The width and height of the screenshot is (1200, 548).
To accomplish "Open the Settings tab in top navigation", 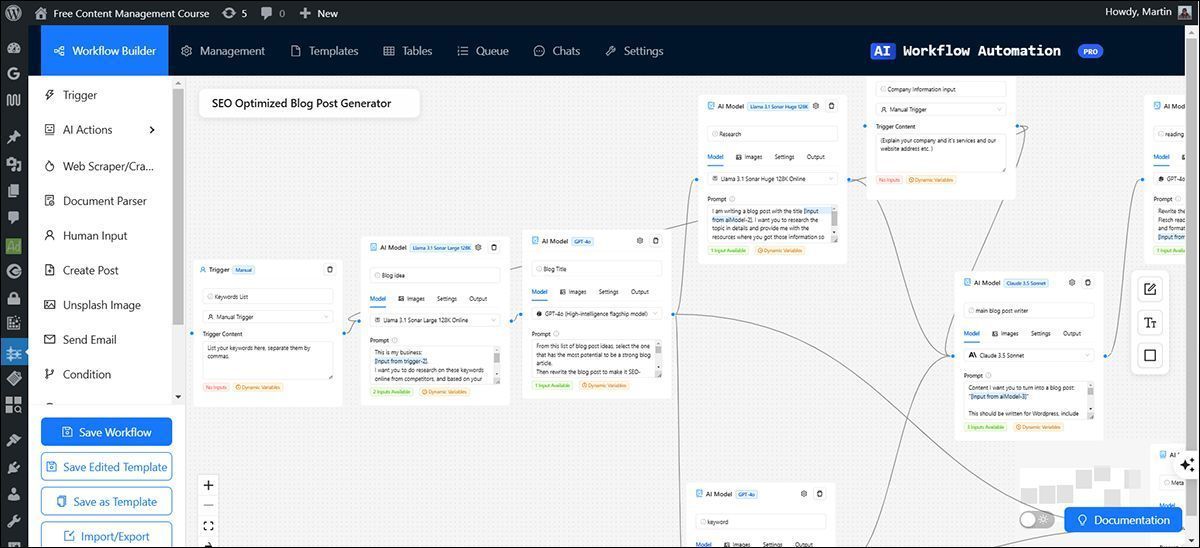I will coord(634,51).
